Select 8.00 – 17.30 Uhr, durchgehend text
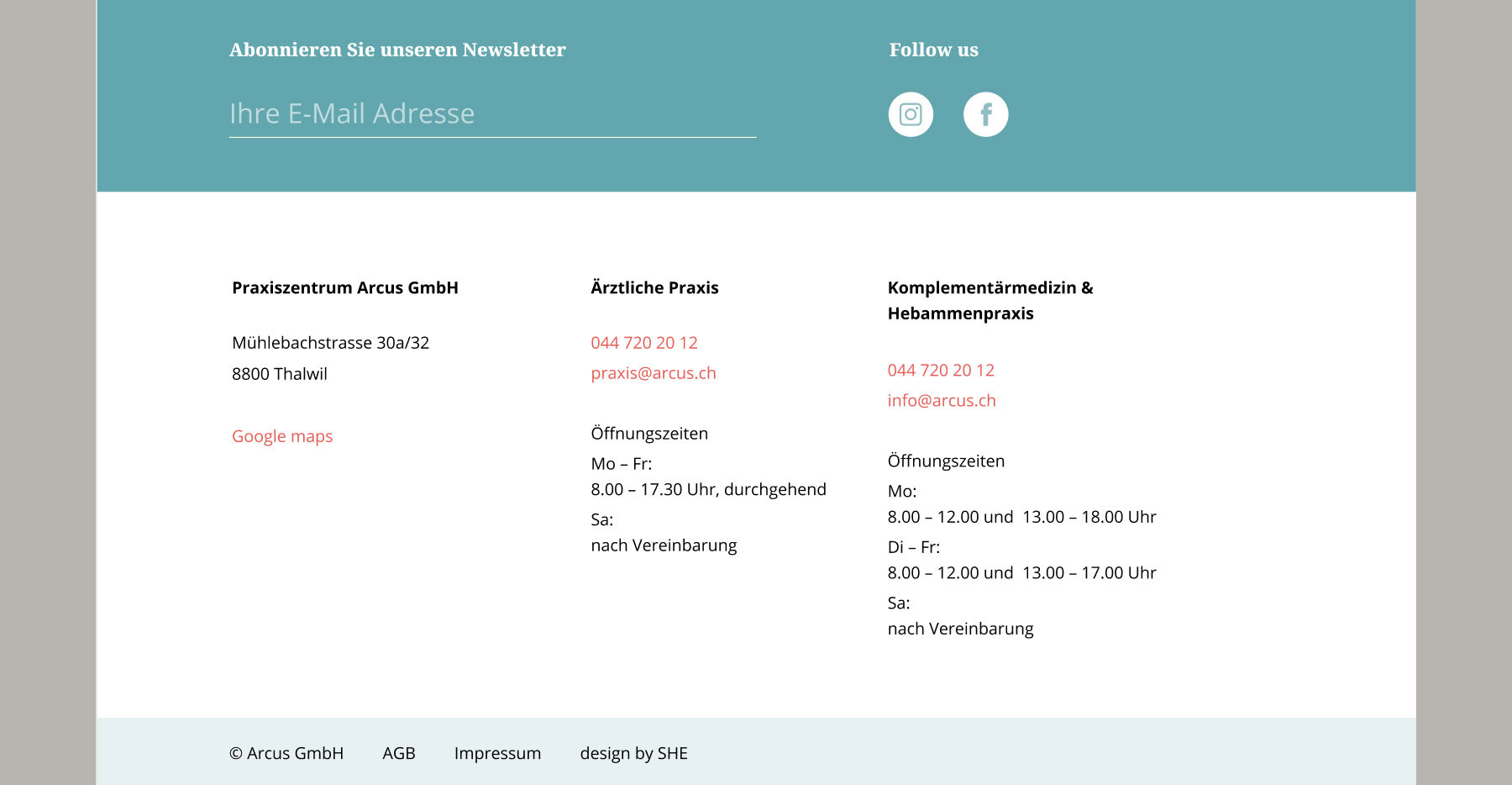The width and height of the screenshot is (1512, 785). (x=708, y=489)
